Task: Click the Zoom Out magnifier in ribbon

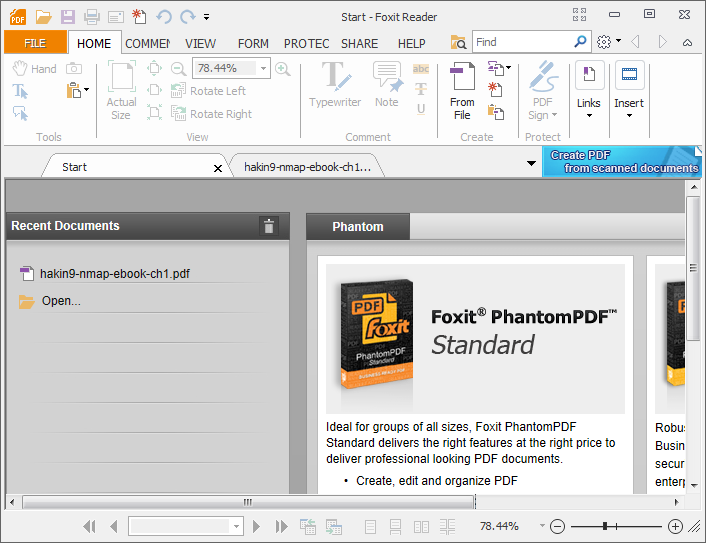Action: click(178, 68)
